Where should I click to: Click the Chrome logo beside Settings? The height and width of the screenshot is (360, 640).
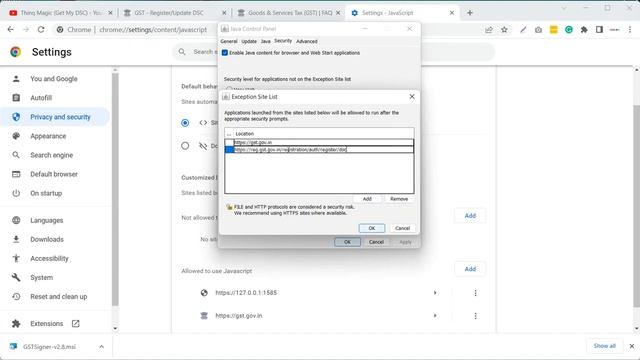(x=16, y=52)
